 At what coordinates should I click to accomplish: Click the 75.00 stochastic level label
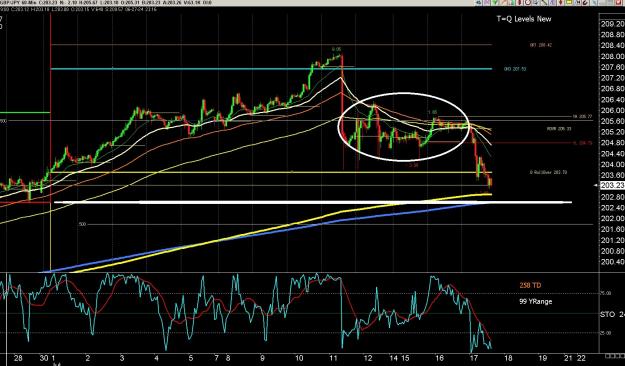tap(605, 293)
